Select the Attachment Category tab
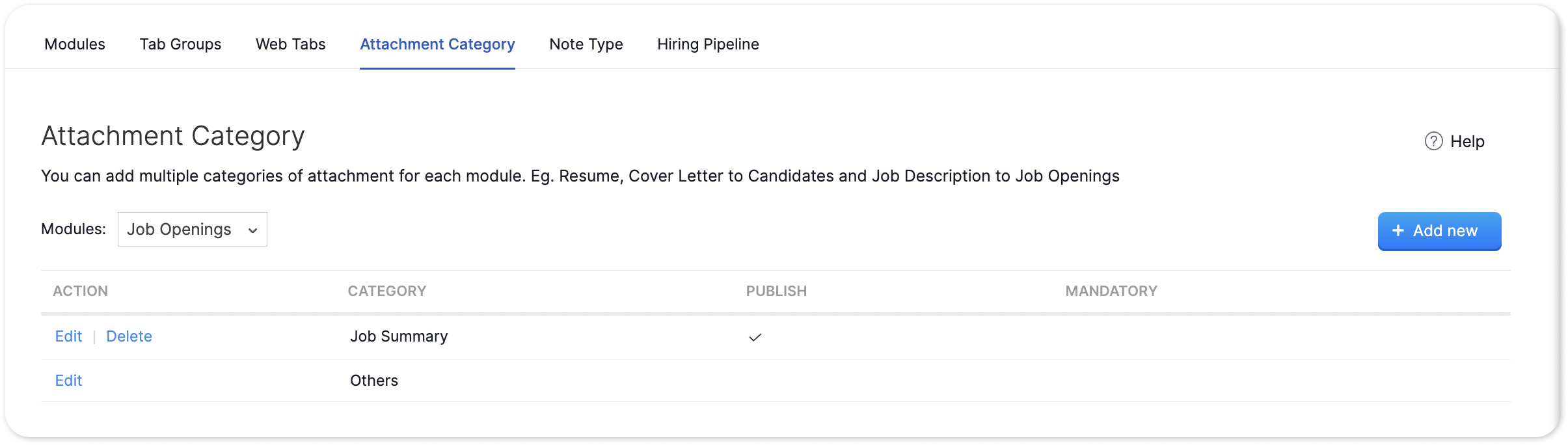This screenshot has height=445, width=1568. tap(437, 44)
